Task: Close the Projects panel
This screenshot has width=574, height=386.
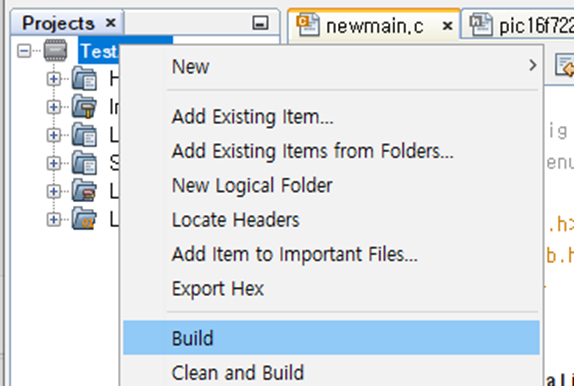Action: coord(111,23)
